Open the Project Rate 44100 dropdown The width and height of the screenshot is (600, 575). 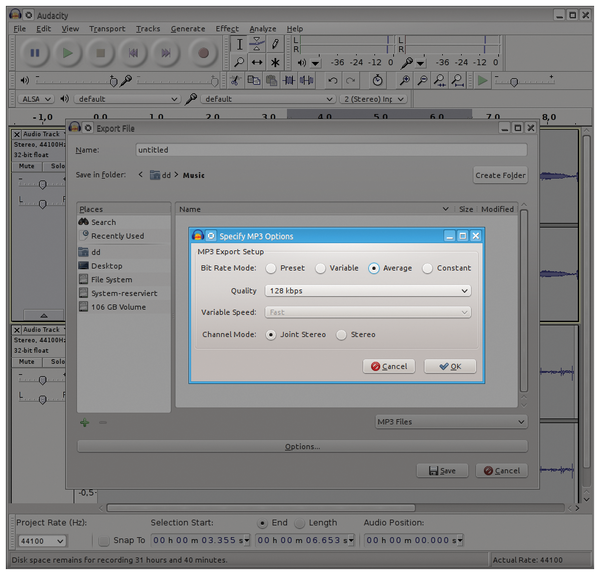tap(42, 541)
